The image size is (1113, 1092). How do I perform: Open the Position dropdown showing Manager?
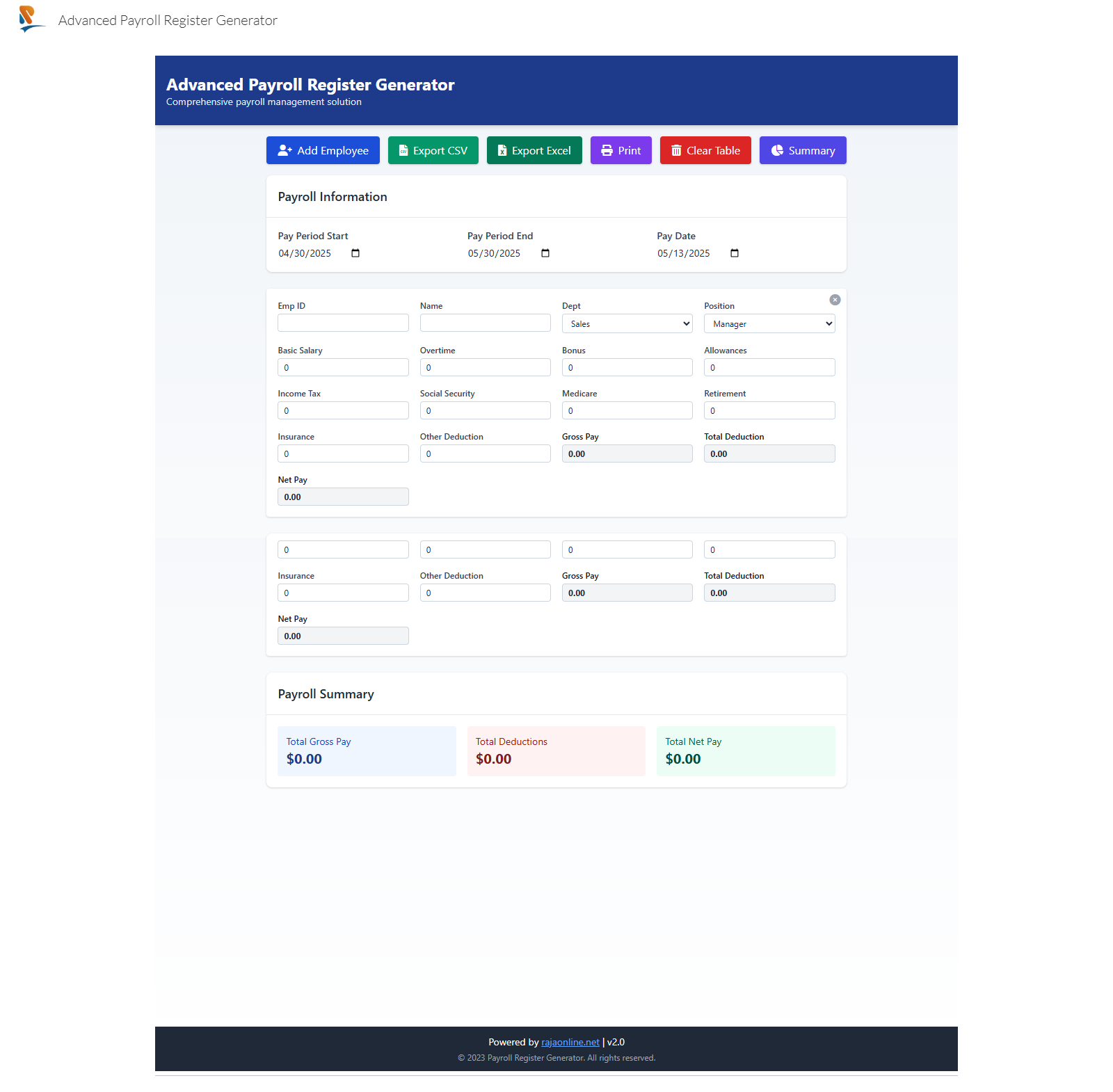(x=769, y=323)
